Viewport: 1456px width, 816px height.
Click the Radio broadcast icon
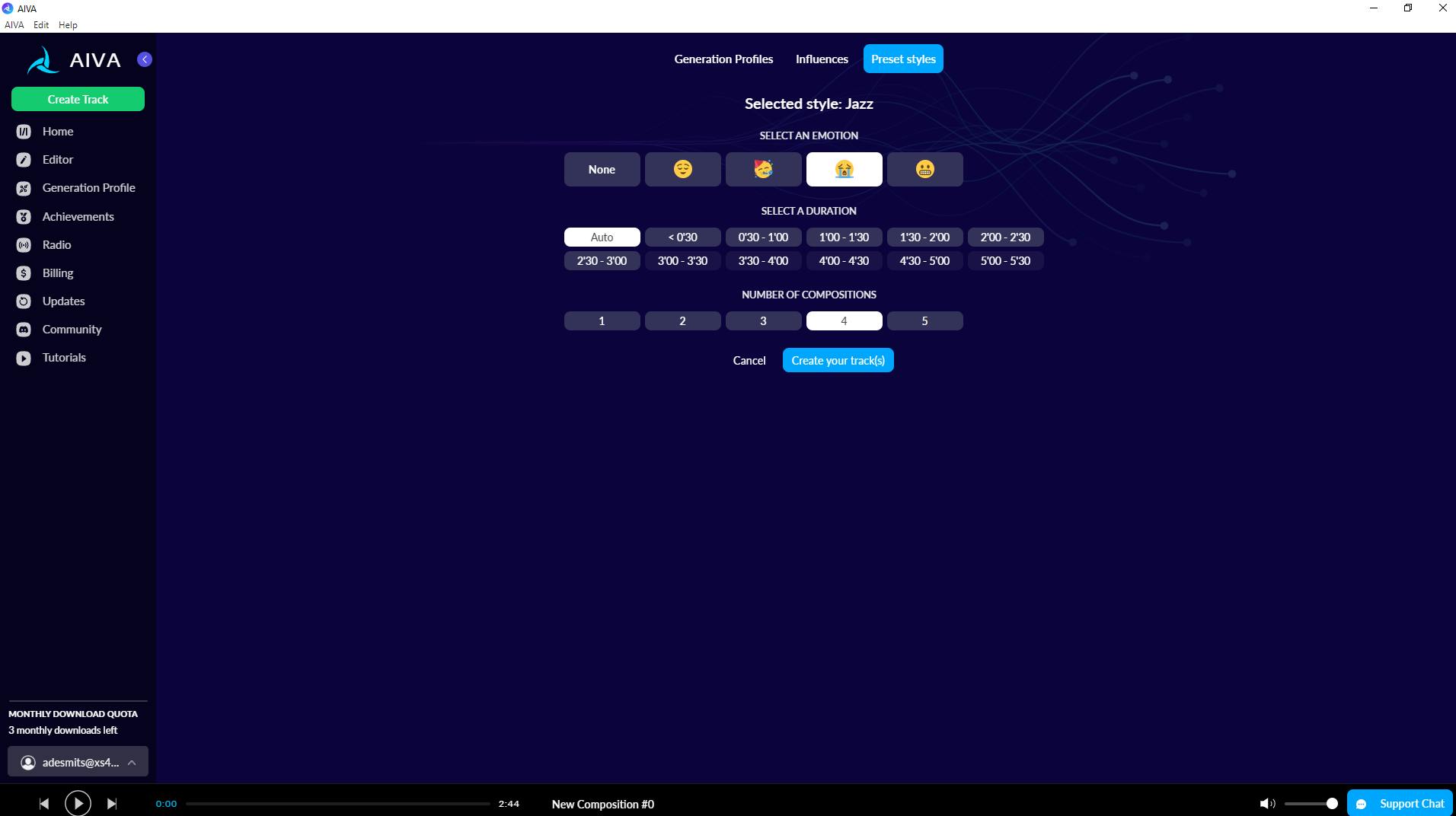pyautogui.click(x=24, y=245)
